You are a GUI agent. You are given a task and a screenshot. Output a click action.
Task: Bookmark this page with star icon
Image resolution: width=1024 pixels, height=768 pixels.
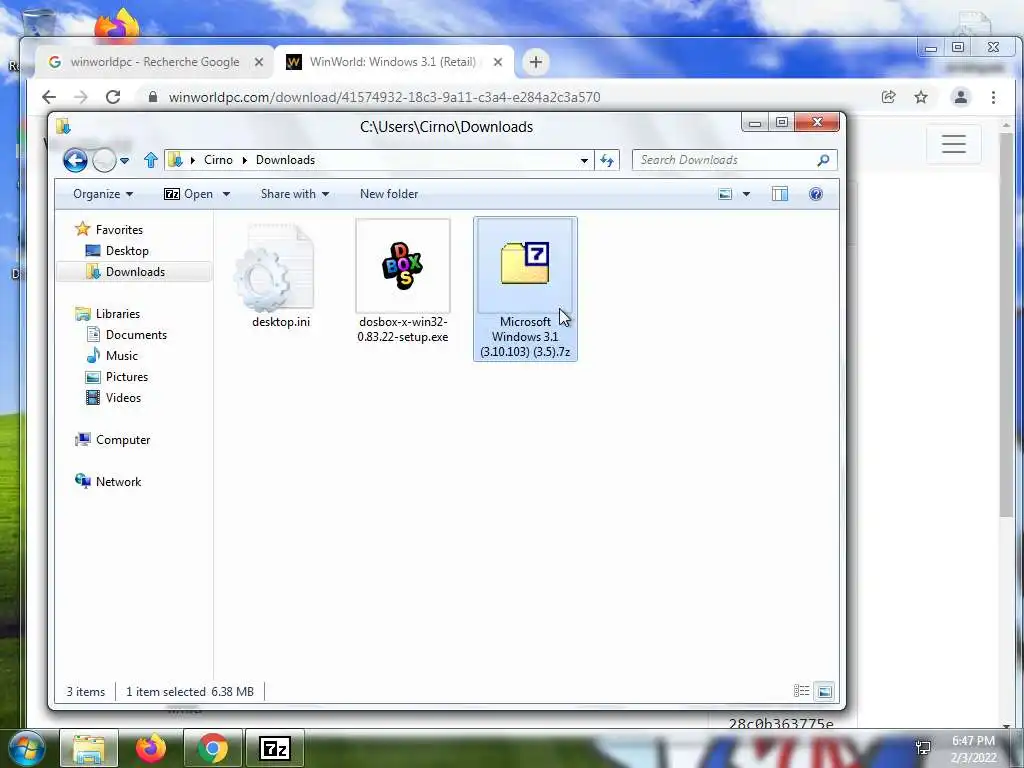point(921,97)
